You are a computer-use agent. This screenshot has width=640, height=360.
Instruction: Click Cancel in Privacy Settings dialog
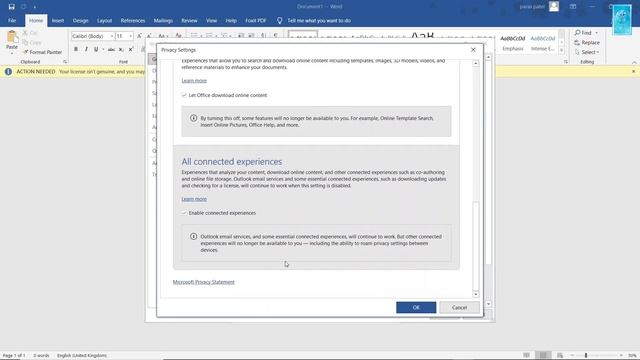click(459, 307)
